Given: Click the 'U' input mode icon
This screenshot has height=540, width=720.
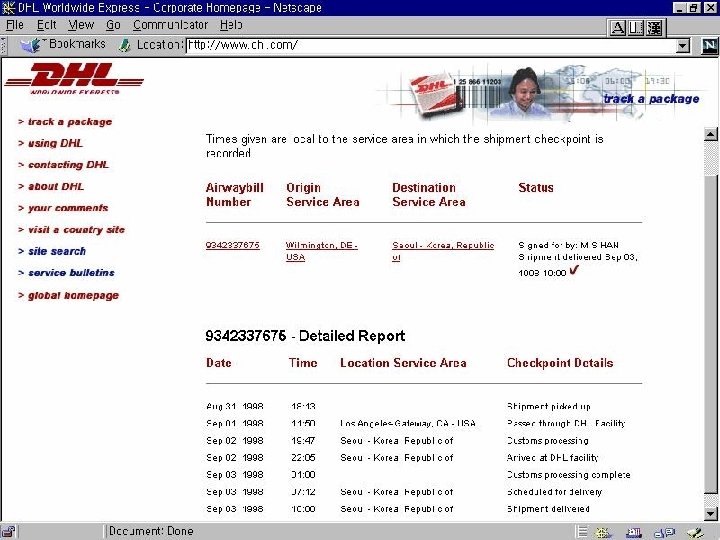Looking at the screenshot, I should tap(636, 28).
